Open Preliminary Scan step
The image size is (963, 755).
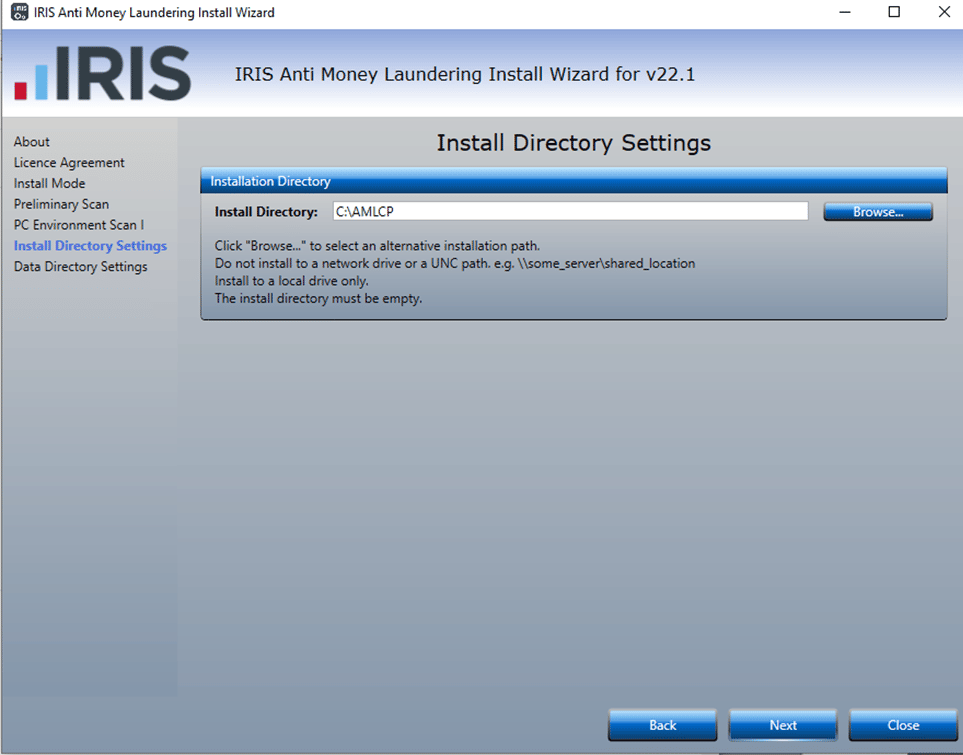61,205
